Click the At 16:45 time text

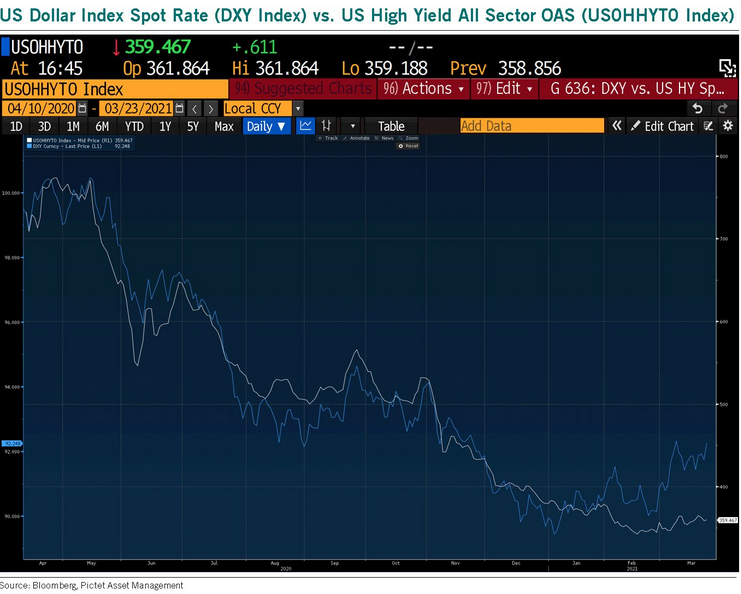pyautogui.click(x=46, y=69)
